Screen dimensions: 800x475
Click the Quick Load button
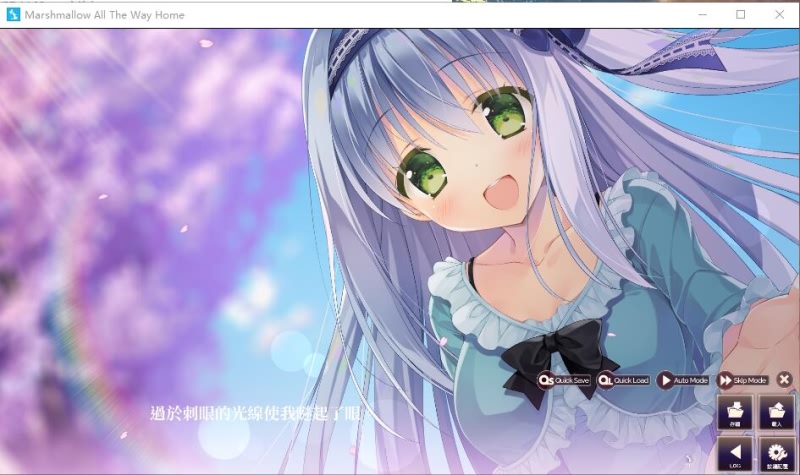[x=623, y=380]
